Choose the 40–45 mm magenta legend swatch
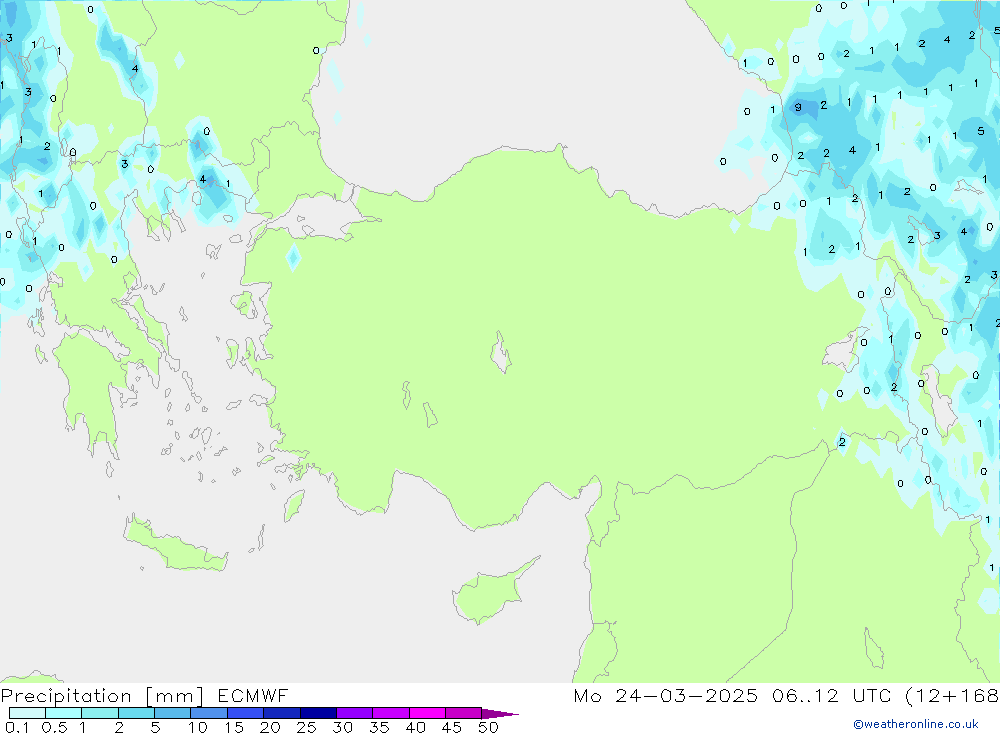 [x=427, y=713]
